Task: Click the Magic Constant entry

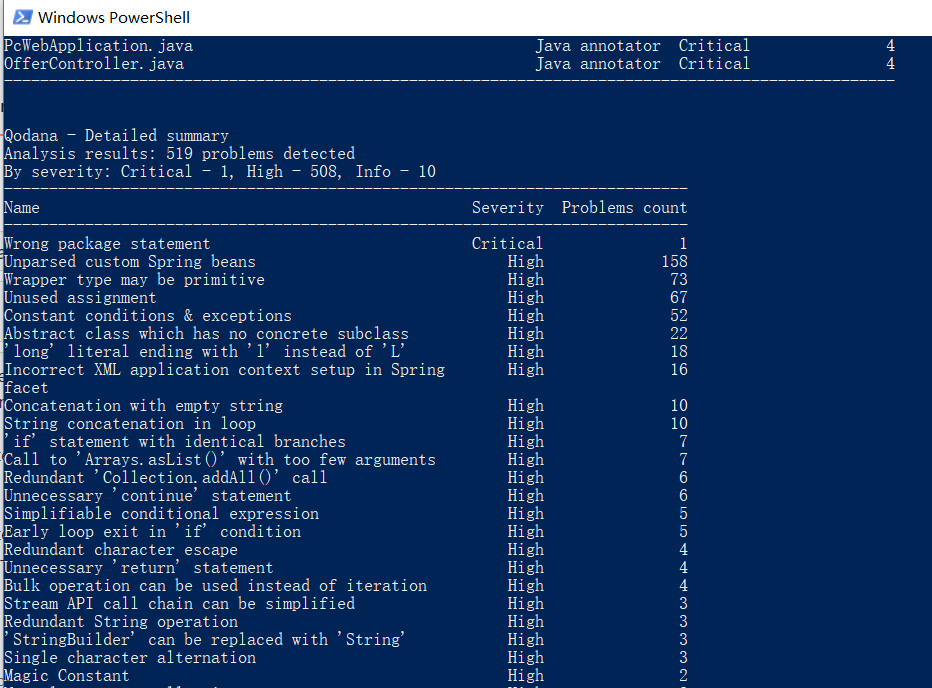Action: pyautogui.click(x=67, y=675)
